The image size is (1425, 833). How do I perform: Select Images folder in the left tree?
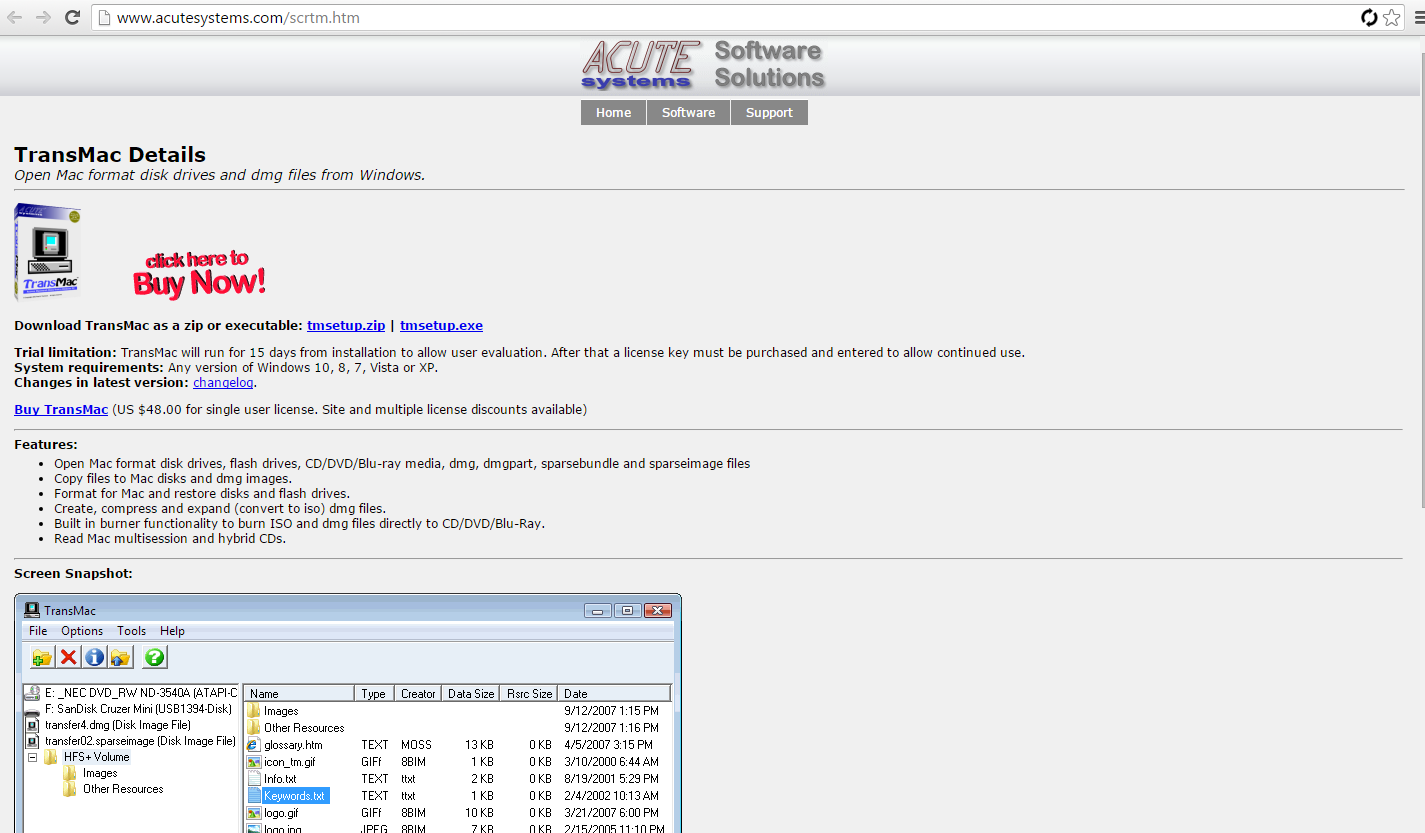[100, 773]
